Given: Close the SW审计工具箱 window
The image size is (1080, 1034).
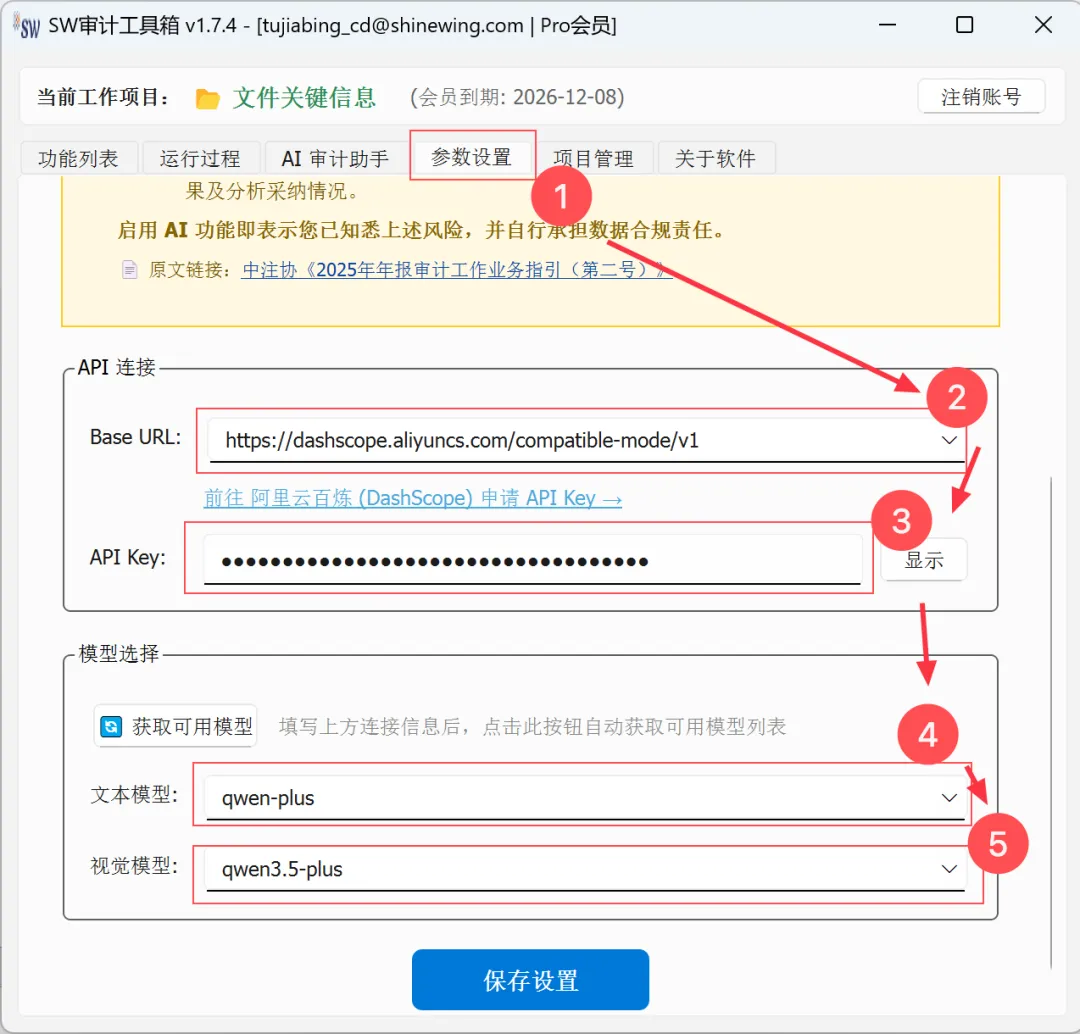Looking at the screenshot, I should (1043, 25).
